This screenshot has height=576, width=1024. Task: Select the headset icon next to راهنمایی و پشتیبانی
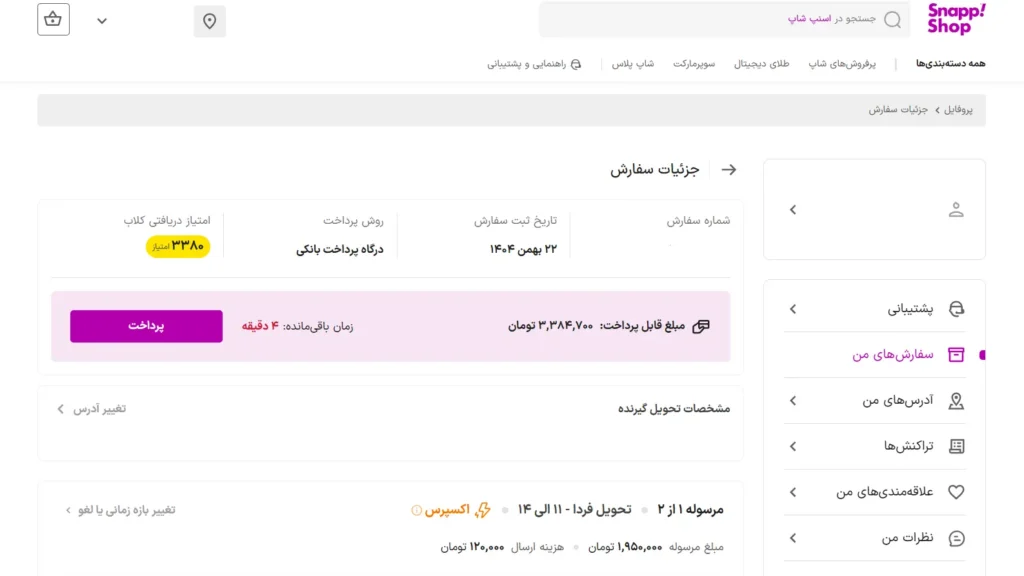pos(573,62)
